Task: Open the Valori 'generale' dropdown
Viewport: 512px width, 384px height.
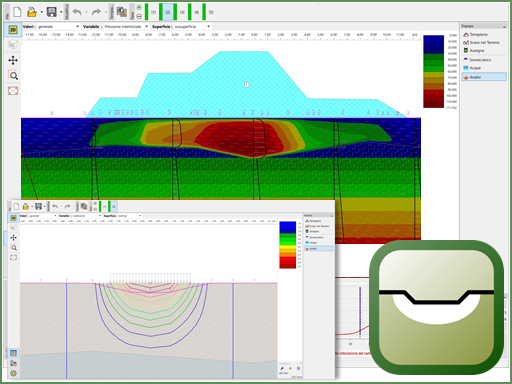Action: tap(58, 26)
